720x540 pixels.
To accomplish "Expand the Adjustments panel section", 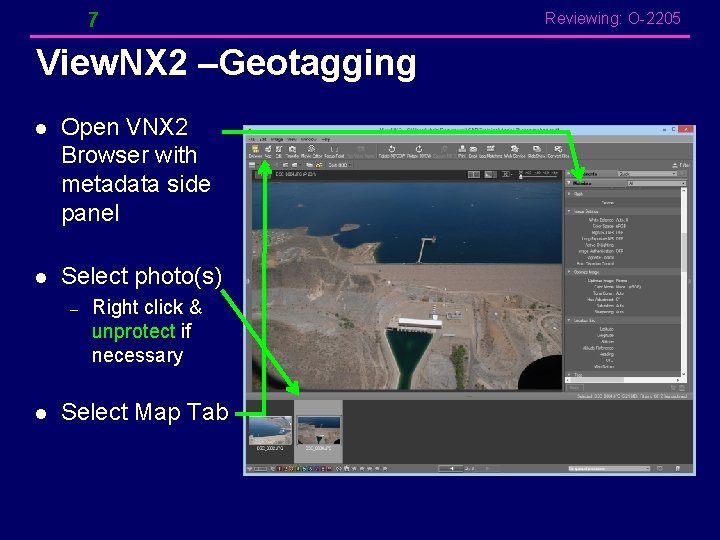I will click(x=569, y=174).
